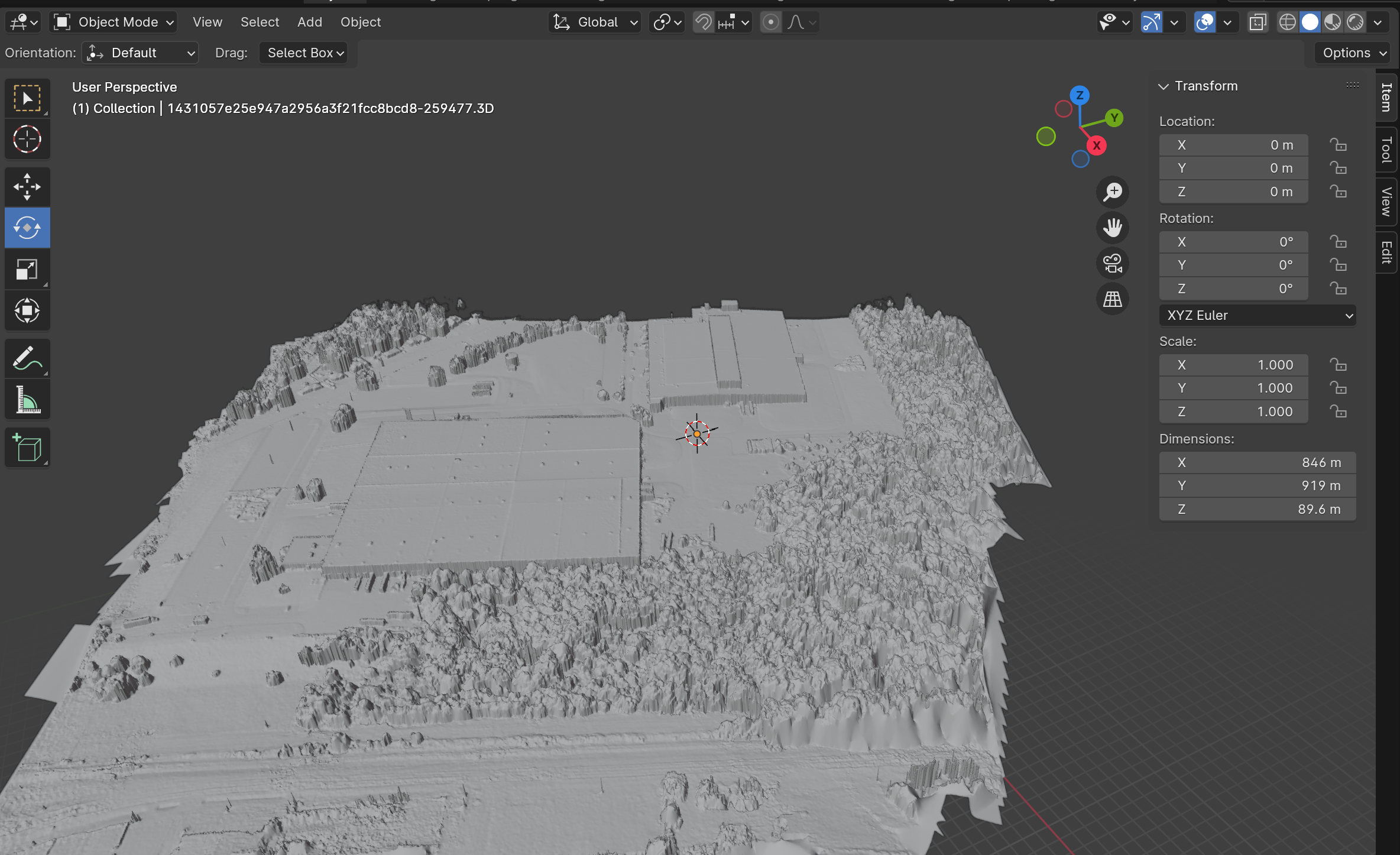Toggle the X-ray view button
1400x855 pixels.
(x=1258, y=22)
